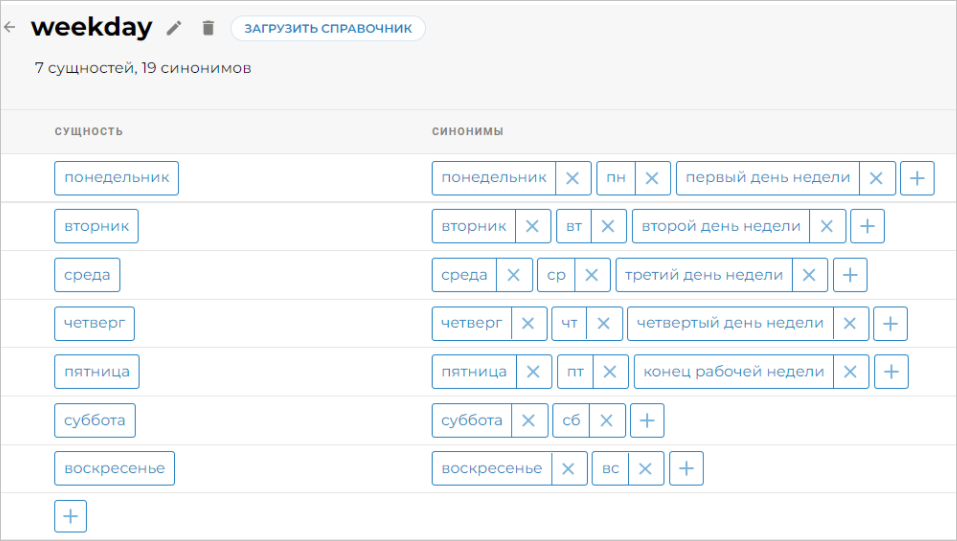This screenshot has height=541, width=957.
Task: Add a synonym for суббота
Action: click(x=647, y=421)
